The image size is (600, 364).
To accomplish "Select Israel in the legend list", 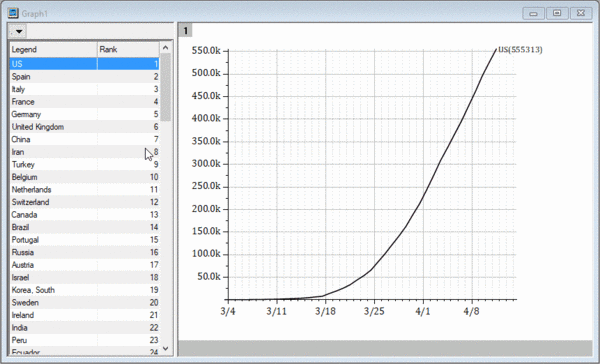I will (x=85, y=277).
